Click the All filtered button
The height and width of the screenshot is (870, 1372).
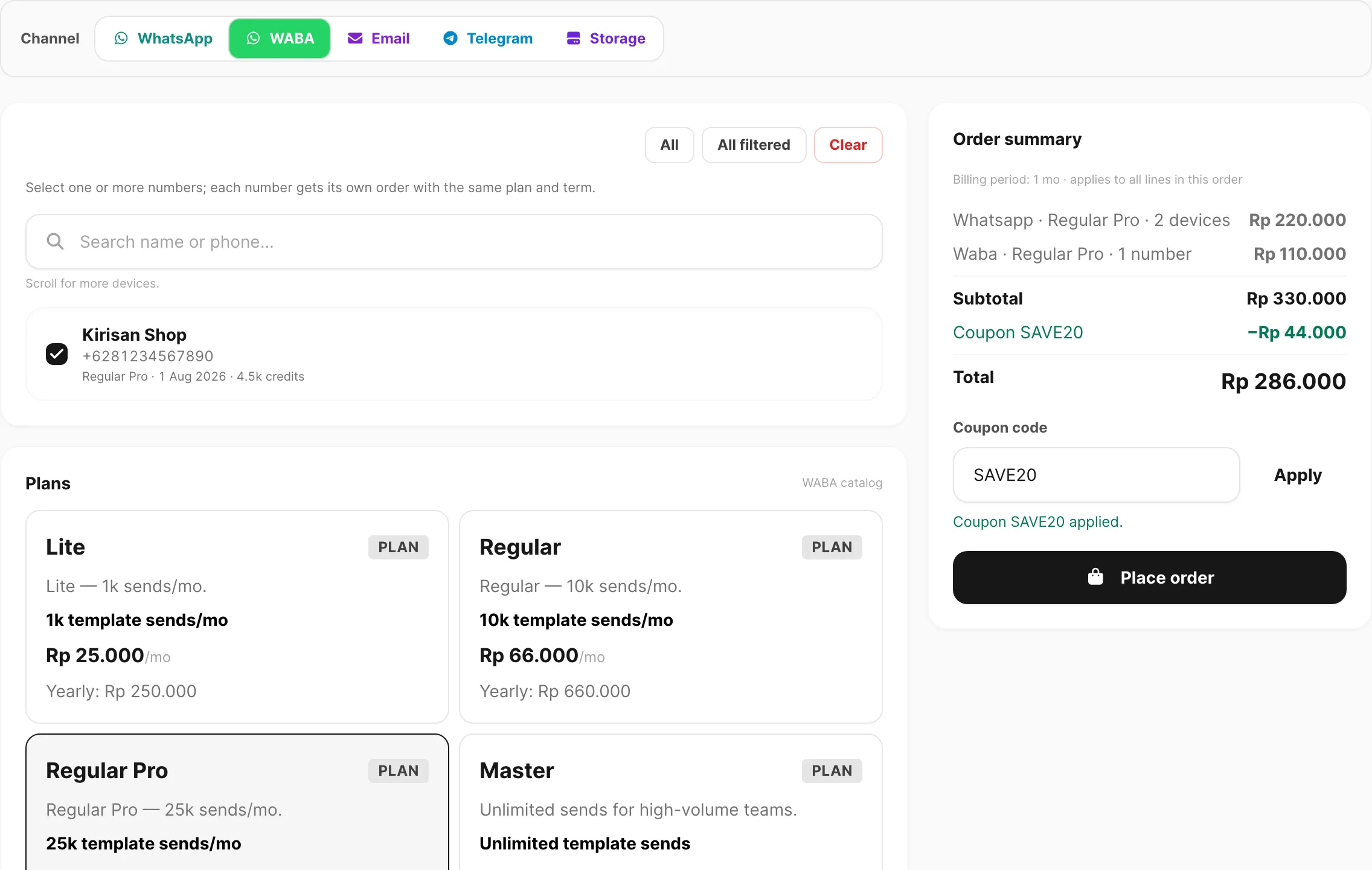(x=754, y=145)
